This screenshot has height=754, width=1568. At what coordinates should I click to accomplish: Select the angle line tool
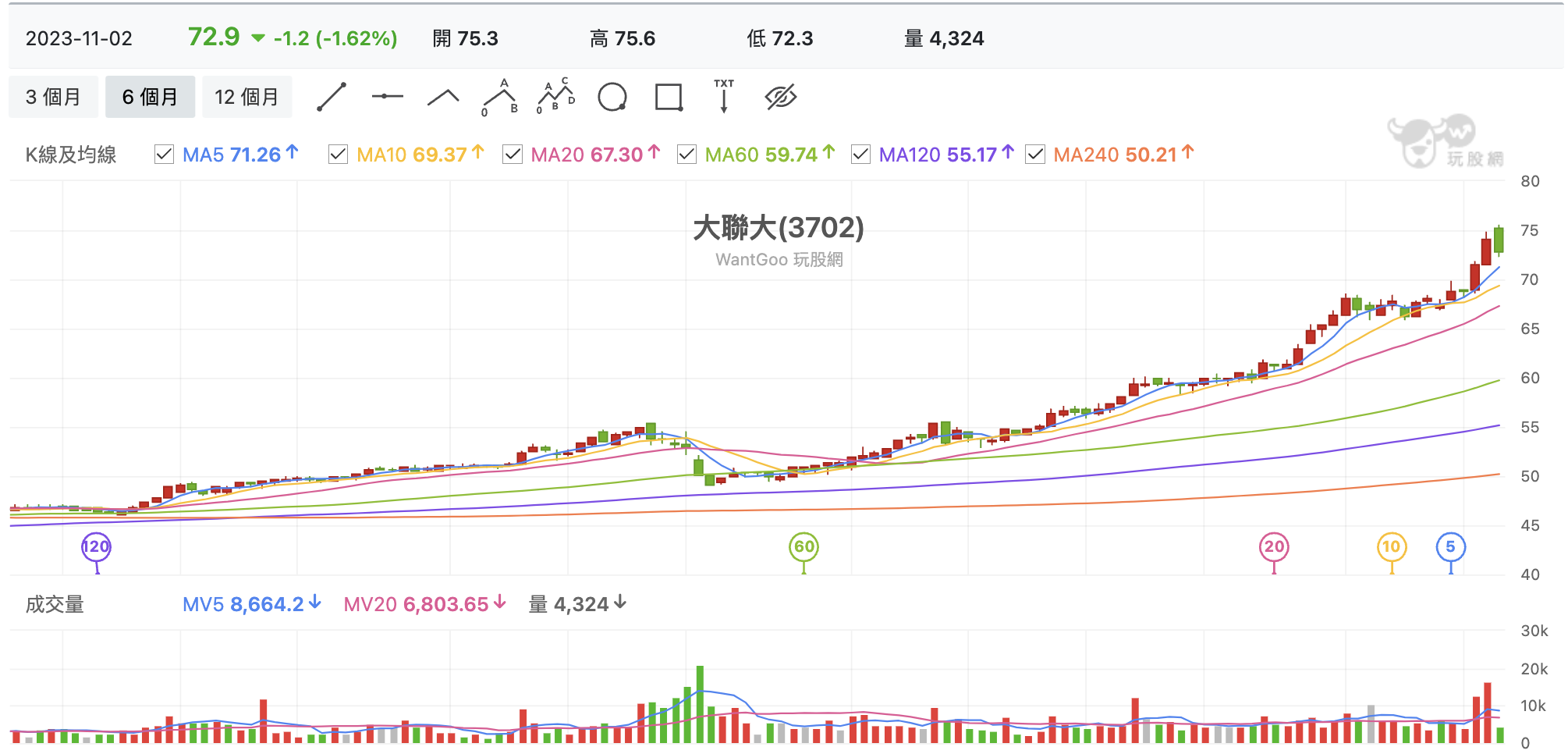click(443, 97)
